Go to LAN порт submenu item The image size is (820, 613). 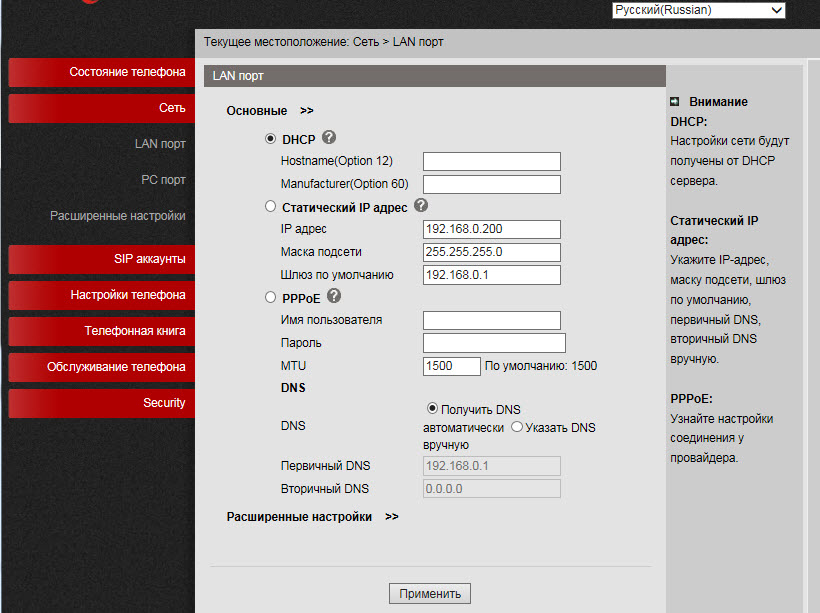pos(160,144)
